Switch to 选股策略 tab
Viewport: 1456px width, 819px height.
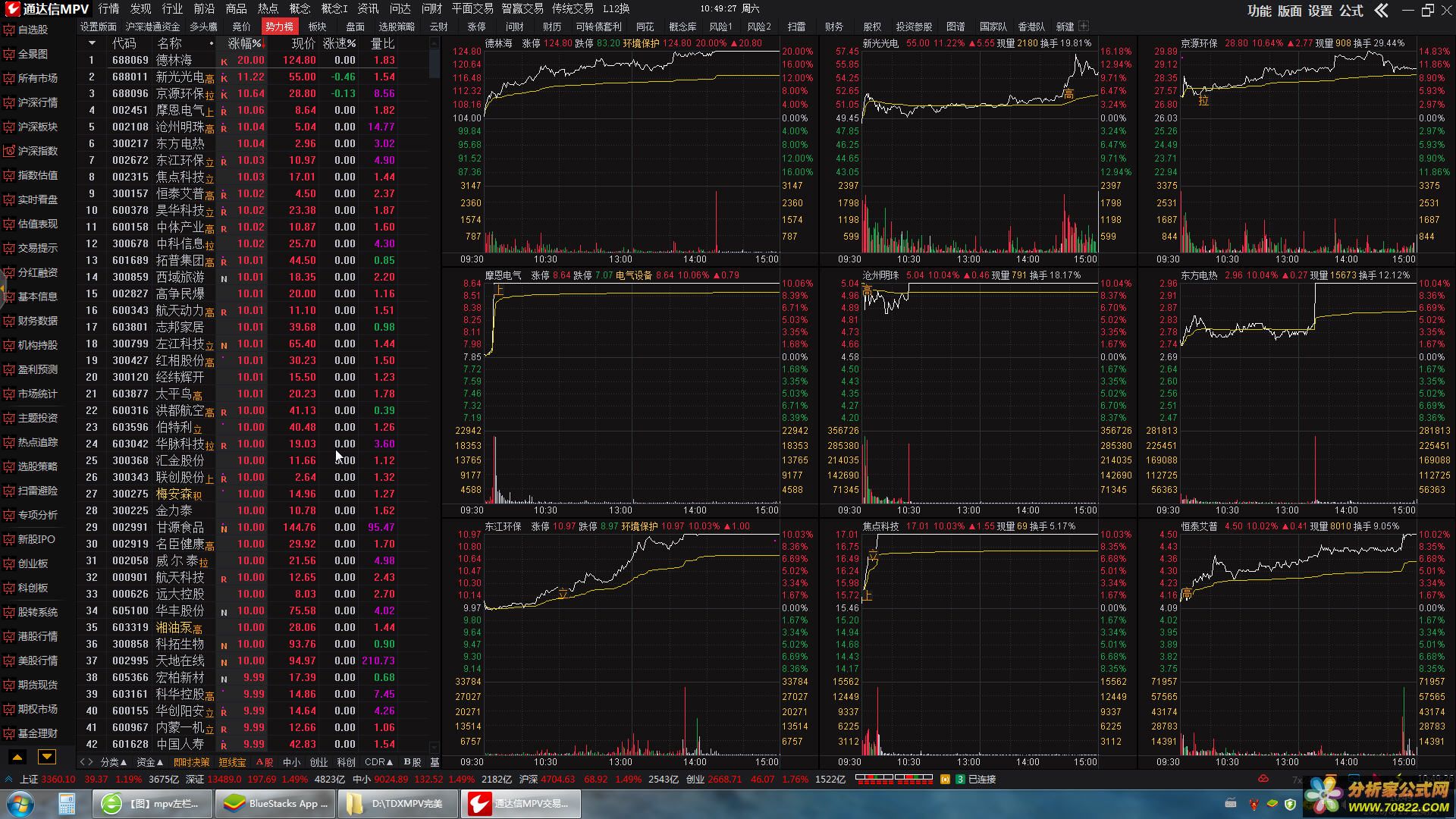tap(397, 27)
